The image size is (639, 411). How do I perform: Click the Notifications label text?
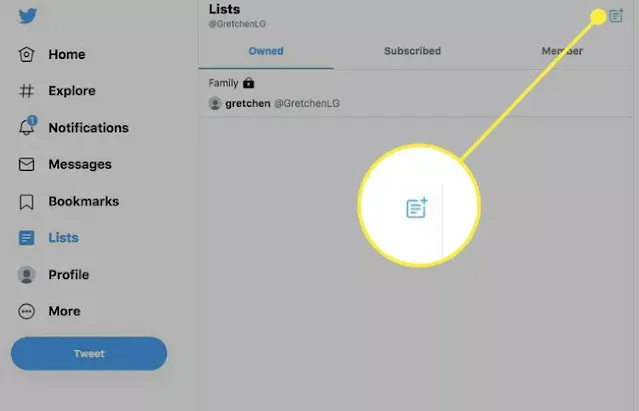tap(88, 128)
